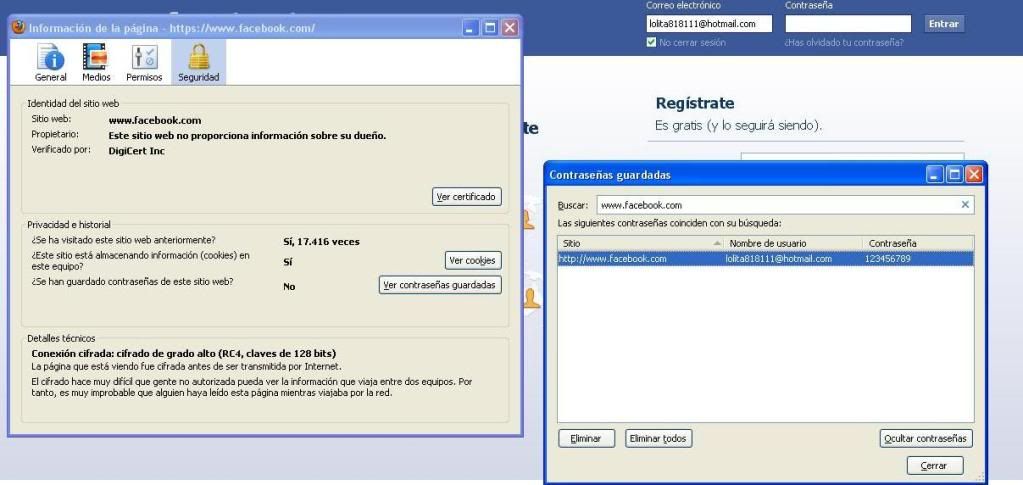Click the Cerrar button
The height and width of the screenshot is (485, 1023).
pos(935,465)
